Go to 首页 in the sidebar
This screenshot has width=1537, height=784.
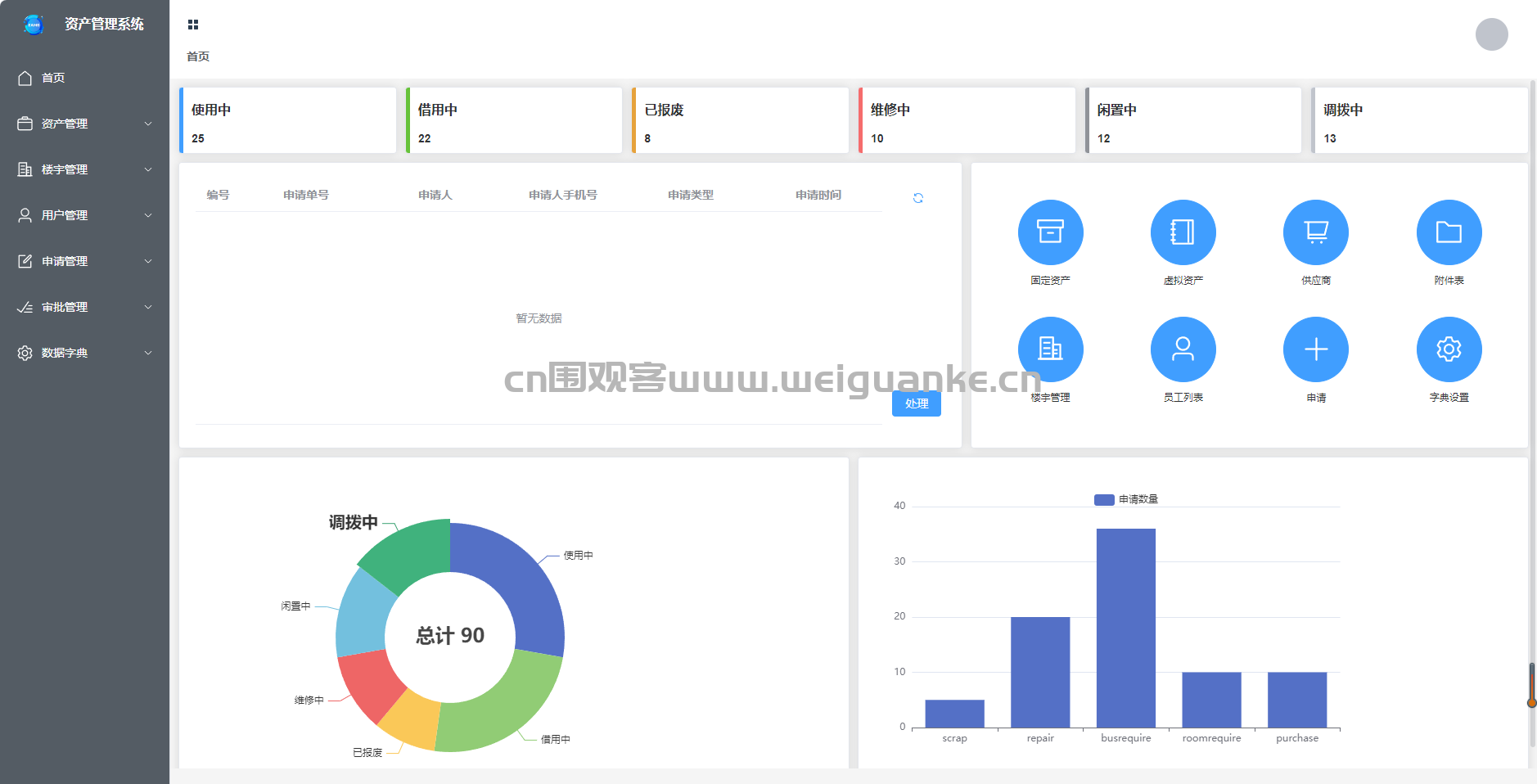(54, 78)
